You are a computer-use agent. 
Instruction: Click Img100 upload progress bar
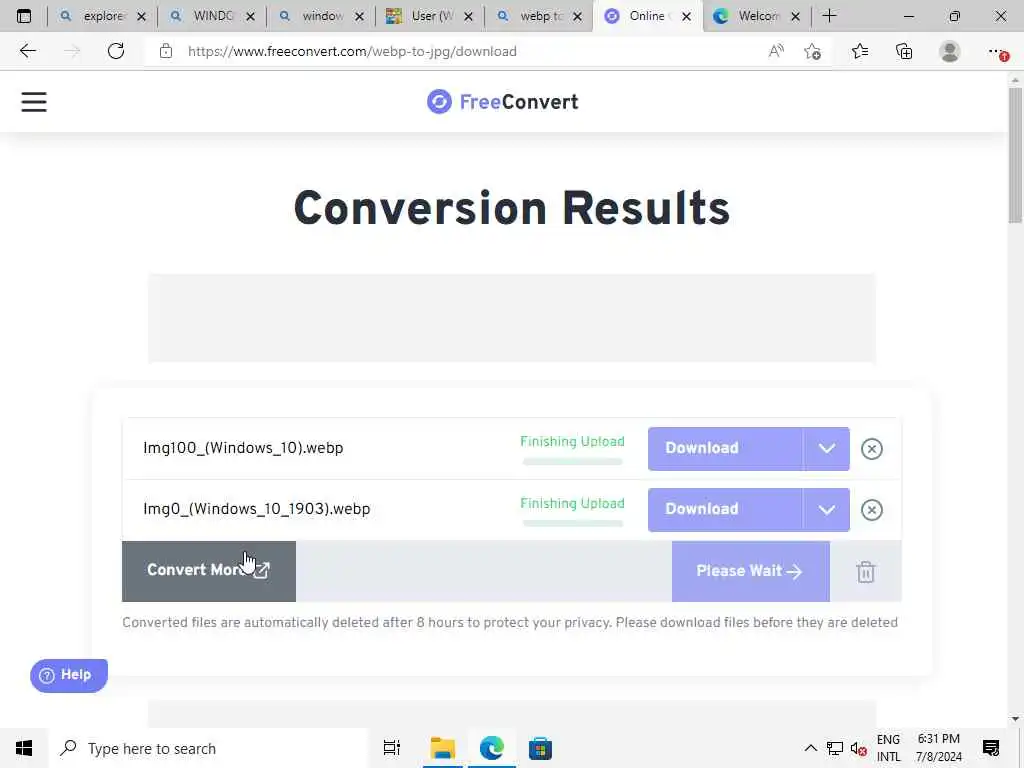pyautogui.click(x=573, y=462)
